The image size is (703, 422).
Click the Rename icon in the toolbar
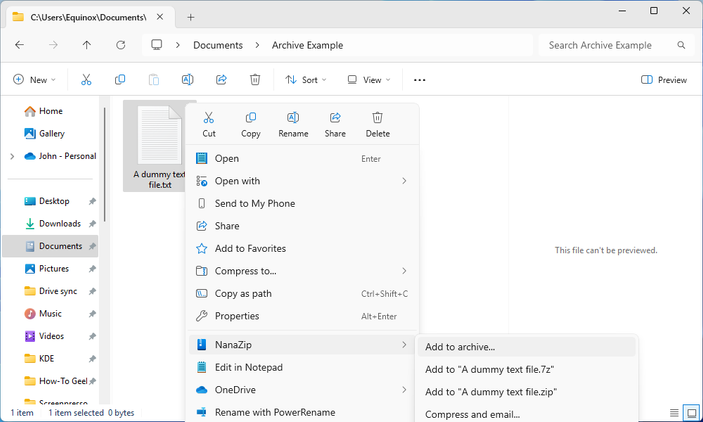click(187, 80)
